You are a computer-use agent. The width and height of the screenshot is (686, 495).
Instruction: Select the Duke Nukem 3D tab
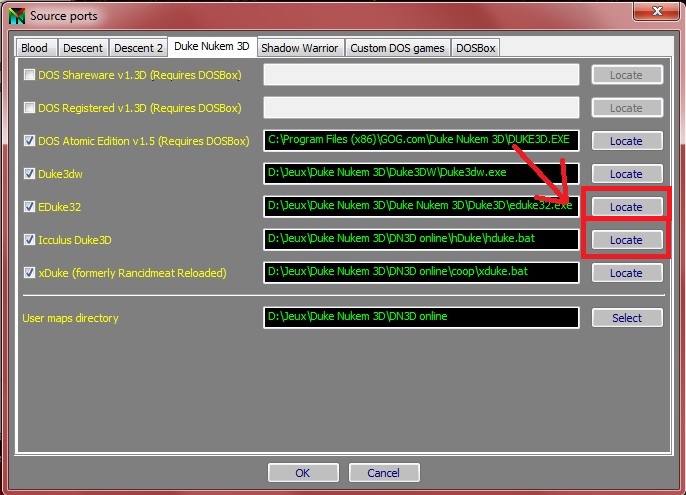coord(212,46)
